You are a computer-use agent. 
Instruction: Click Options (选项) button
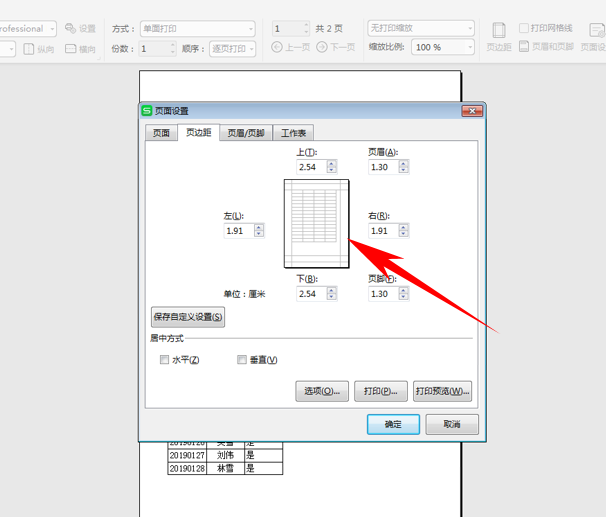[322, 391]
